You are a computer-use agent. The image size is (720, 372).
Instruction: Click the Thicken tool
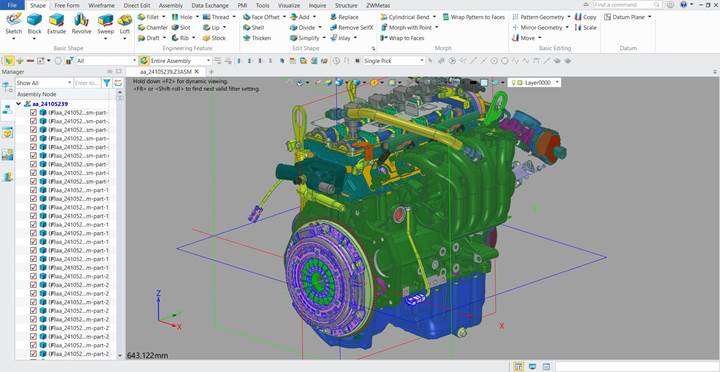point(257,38)
